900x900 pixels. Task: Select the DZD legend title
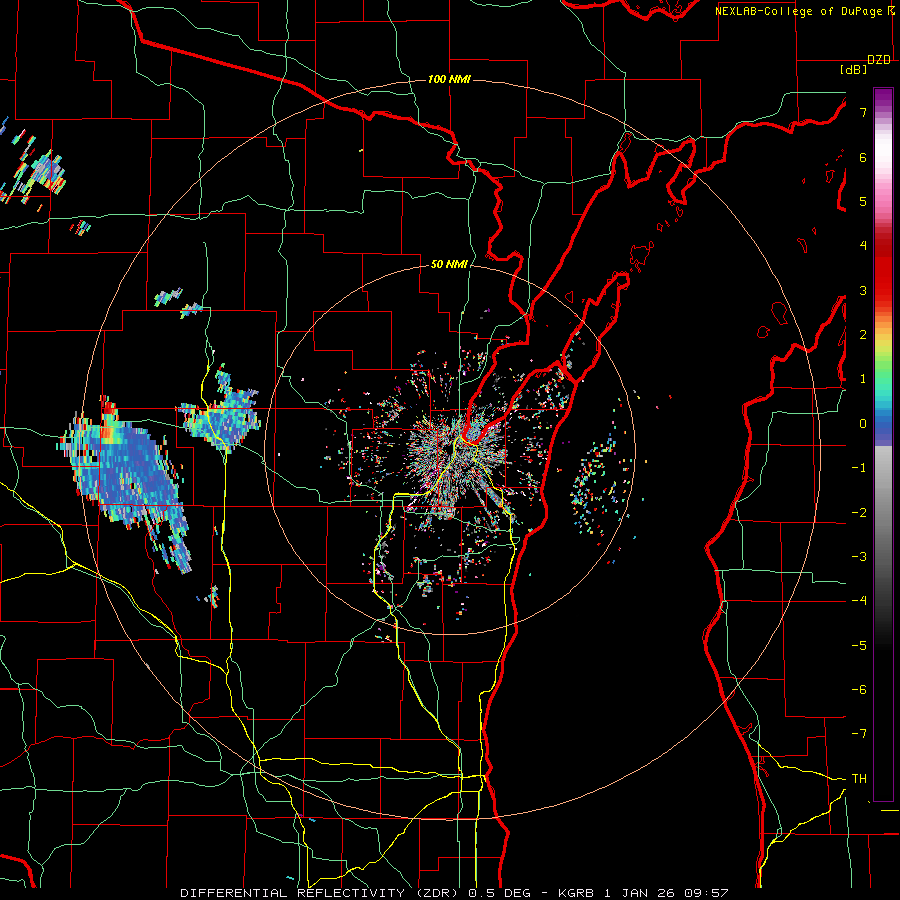coord(879,60)
